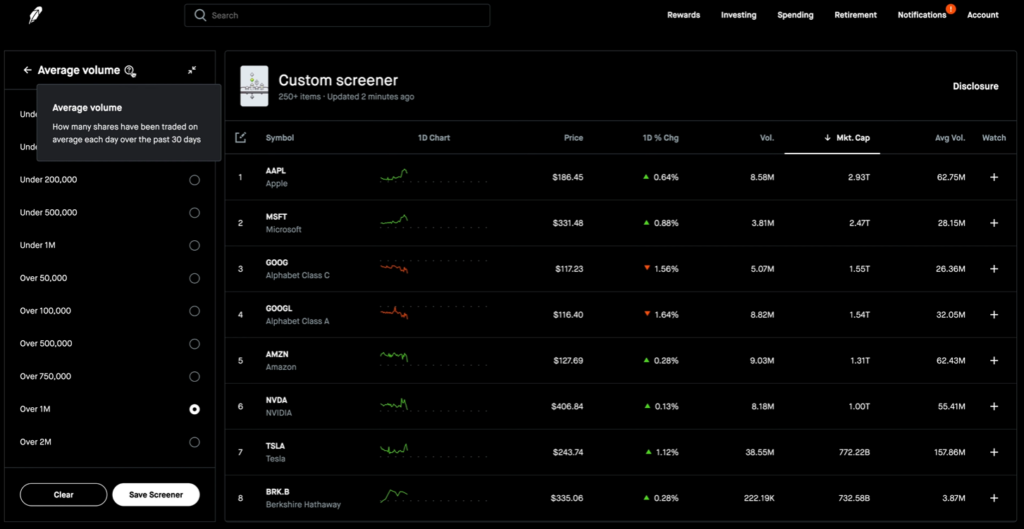This screenshot has width=1024, height=529.
Task: Open the Retirement nav item
Action: click(856, 15)
